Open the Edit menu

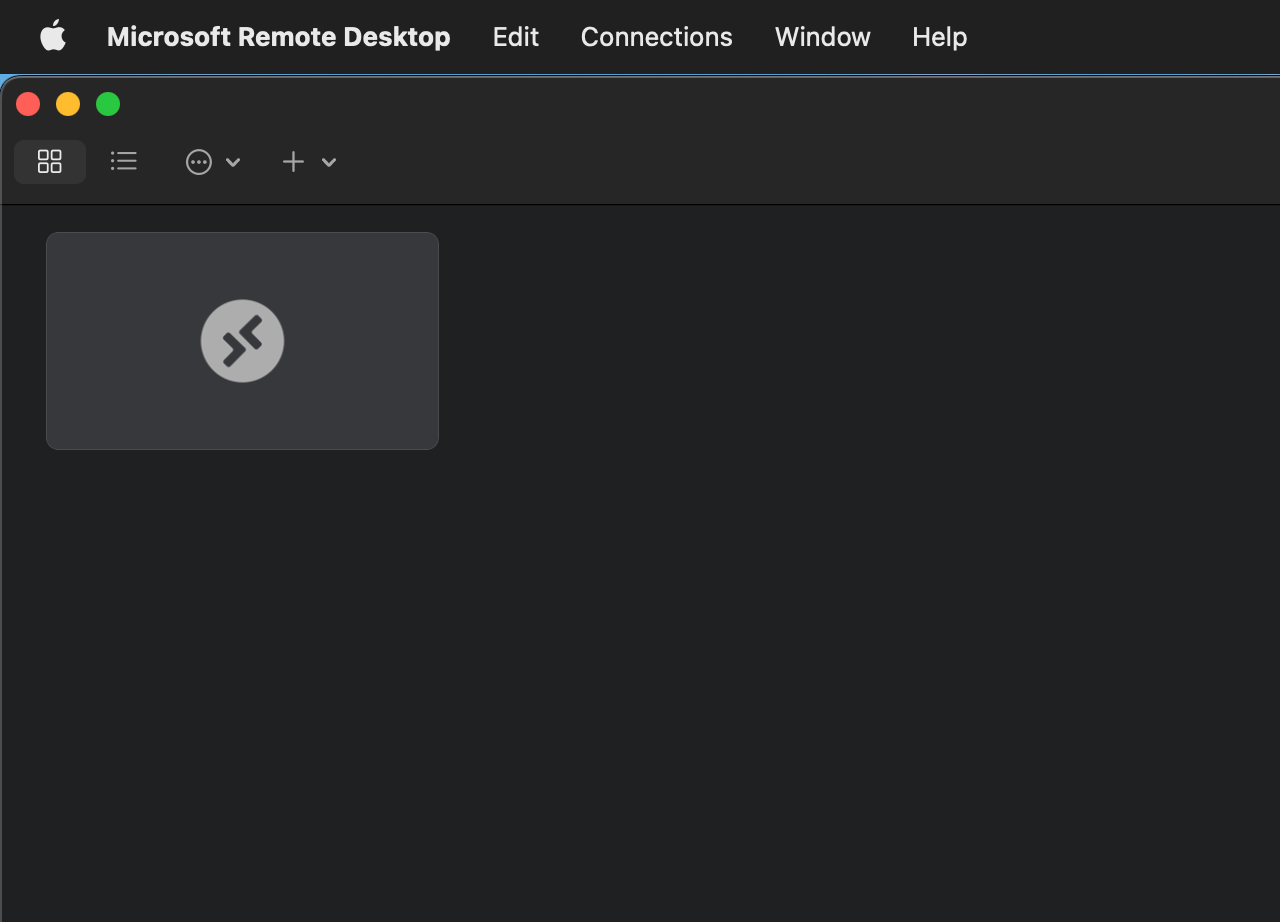514,36
